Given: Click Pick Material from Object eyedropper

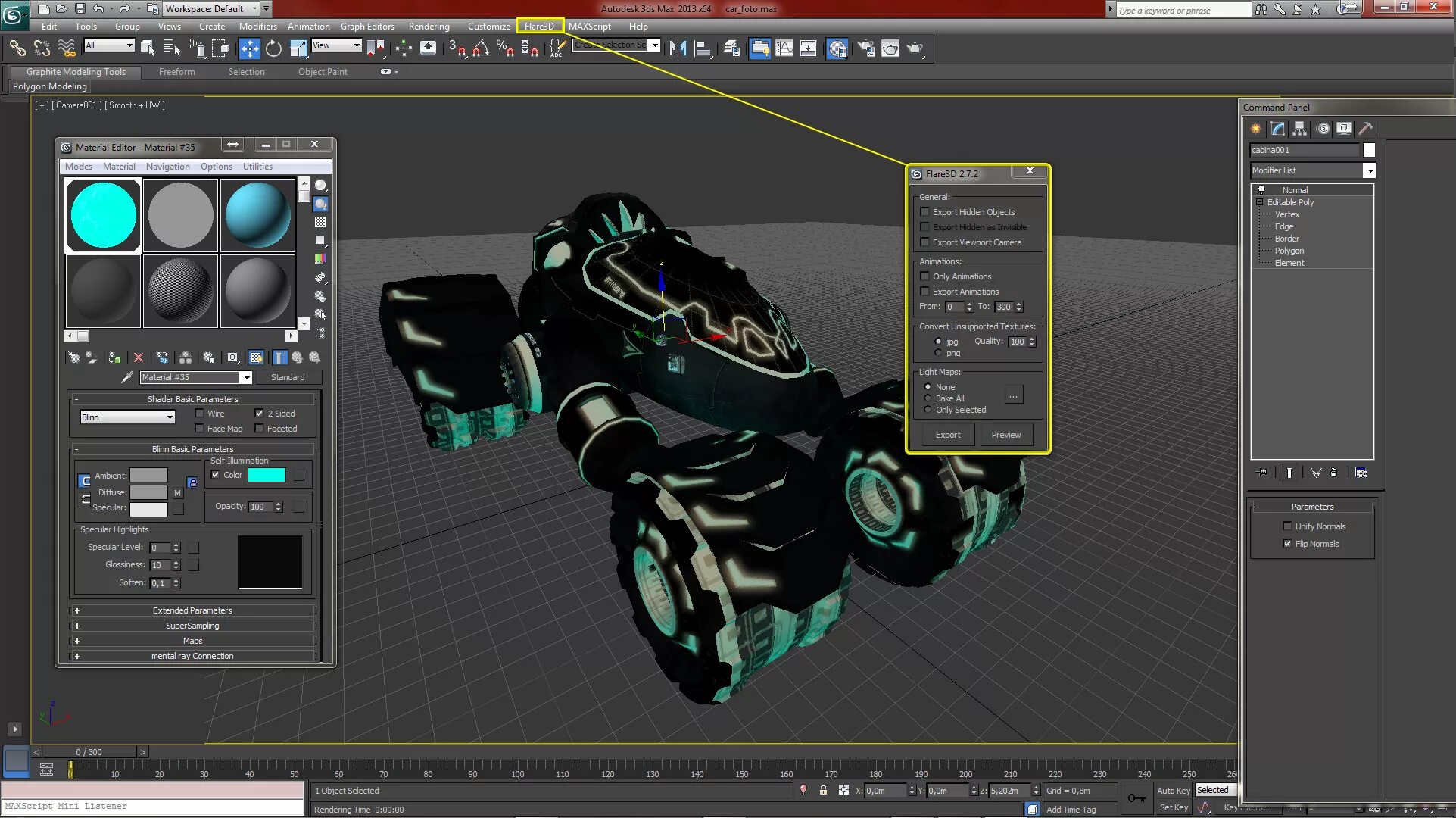Looking at the screenshot, I should (127, 377).
